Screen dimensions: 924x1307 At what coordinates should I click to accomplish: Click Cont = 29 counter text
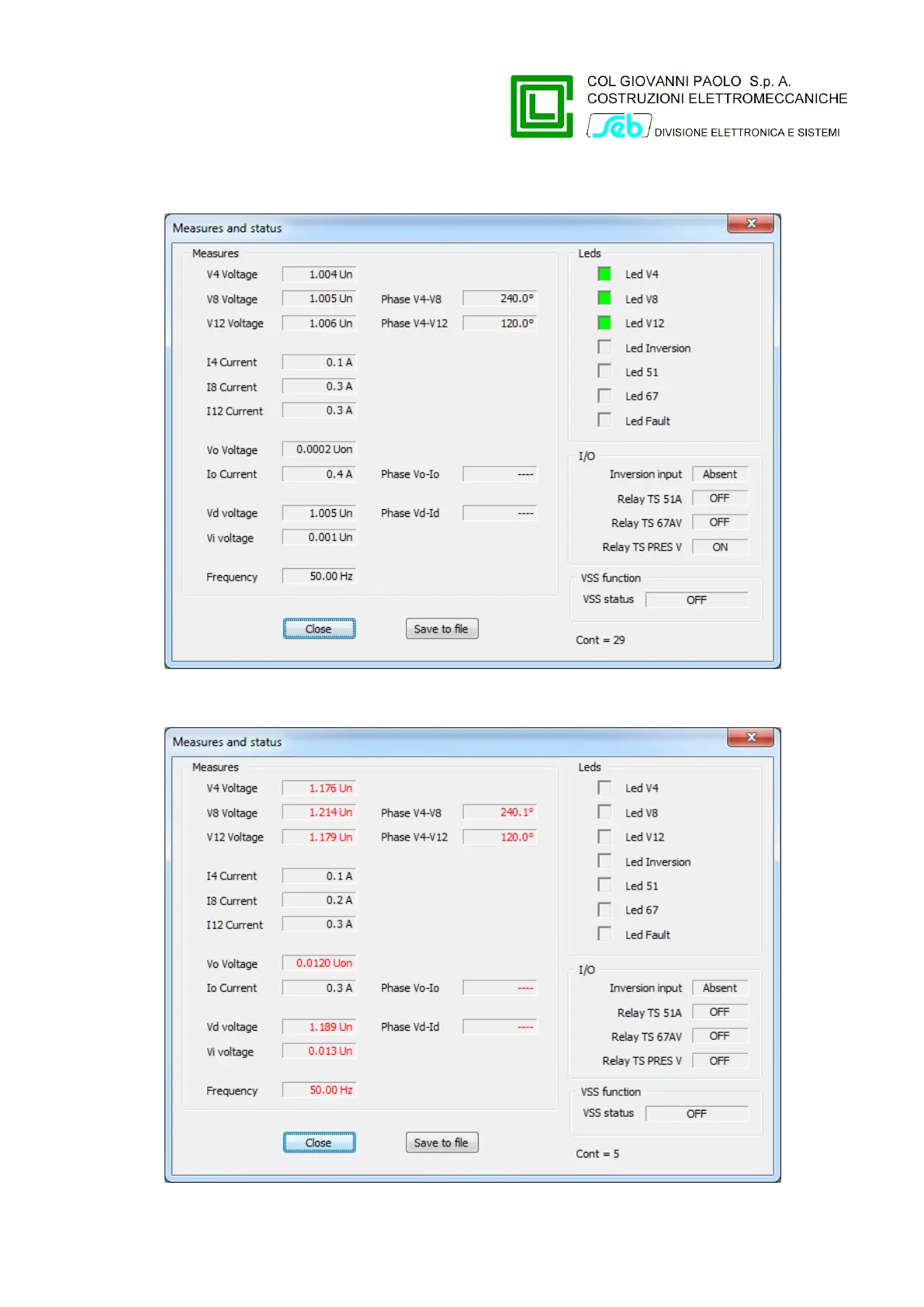[600, 640]
